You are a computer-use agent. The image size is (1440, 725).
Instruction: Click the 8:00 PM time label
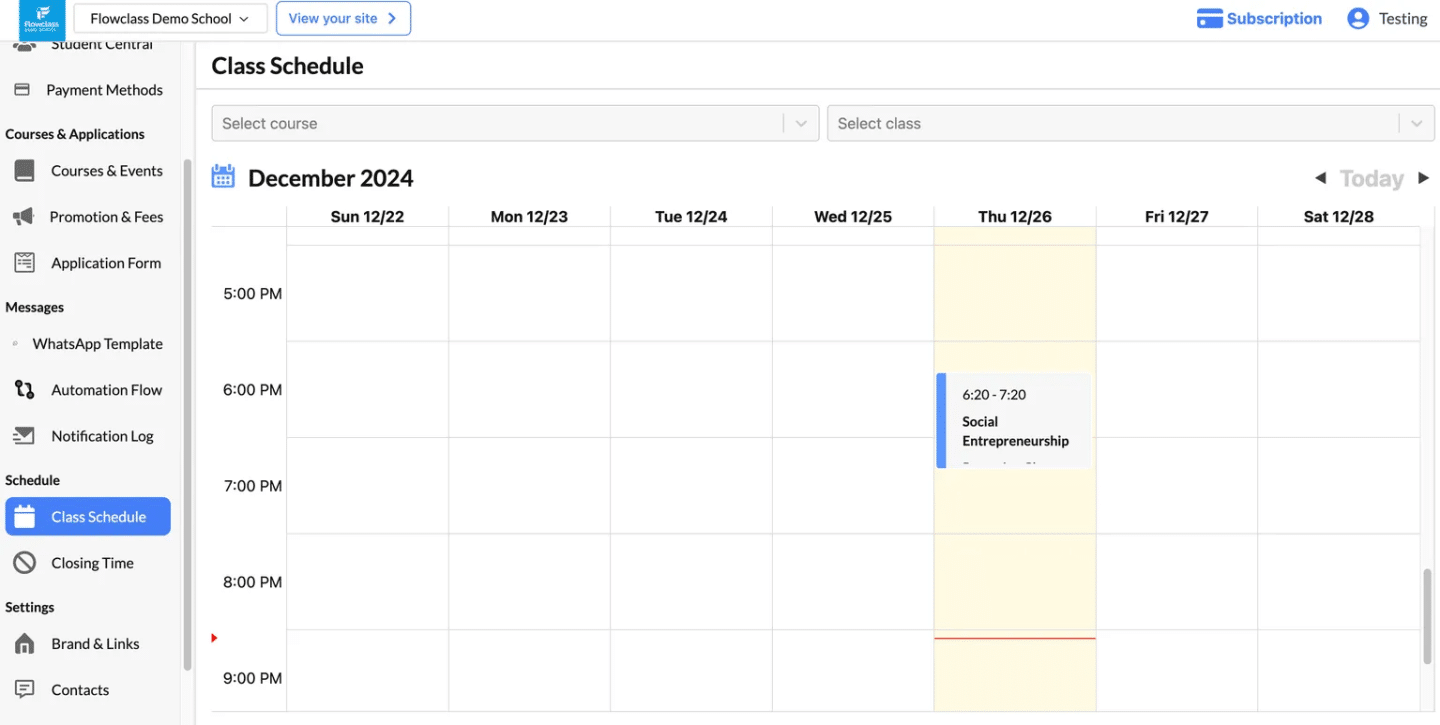[x=252, y=582]
